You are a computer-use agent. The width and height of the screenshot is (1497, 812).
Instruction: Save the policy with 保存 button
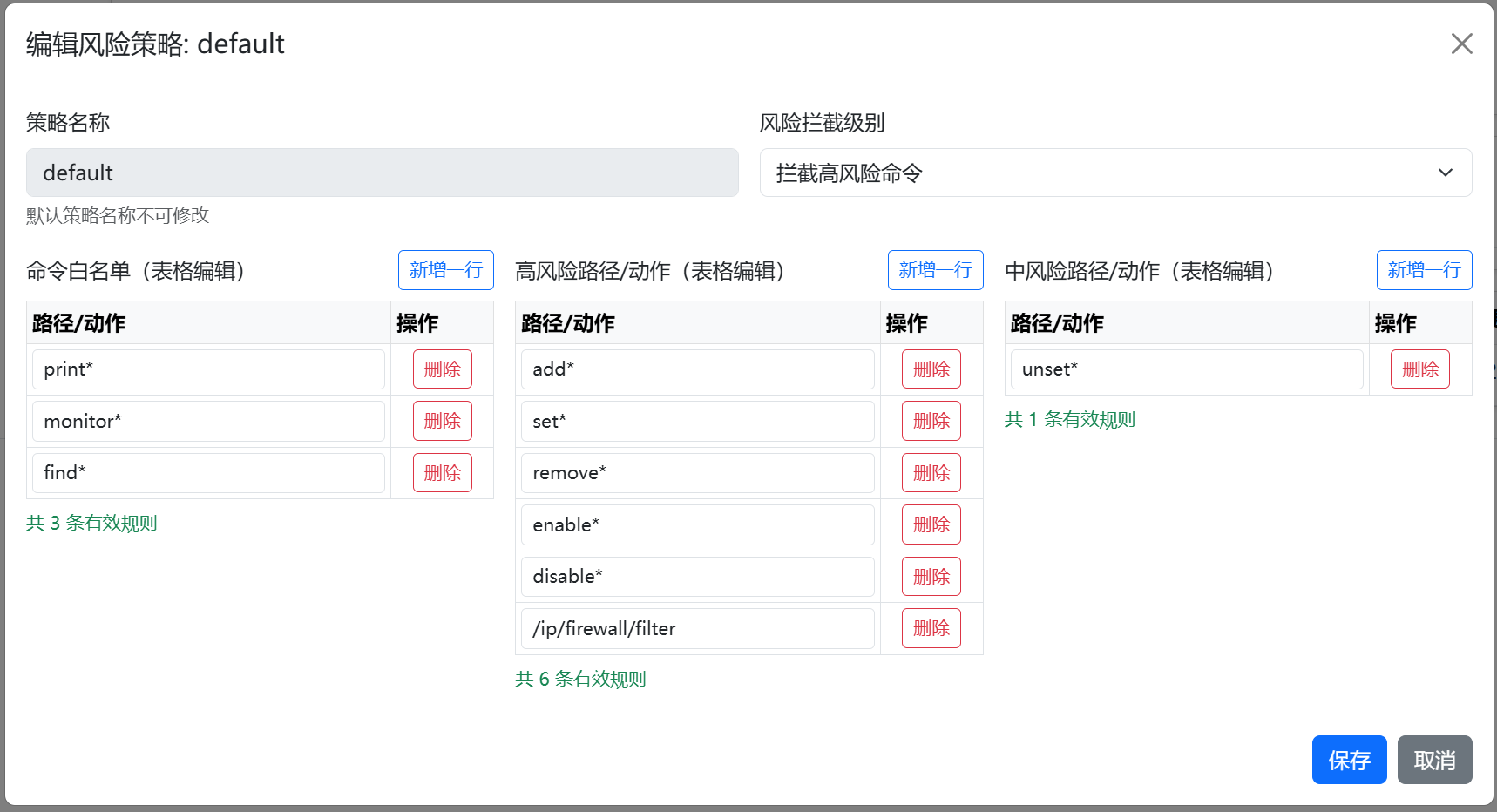point(1349,760)
